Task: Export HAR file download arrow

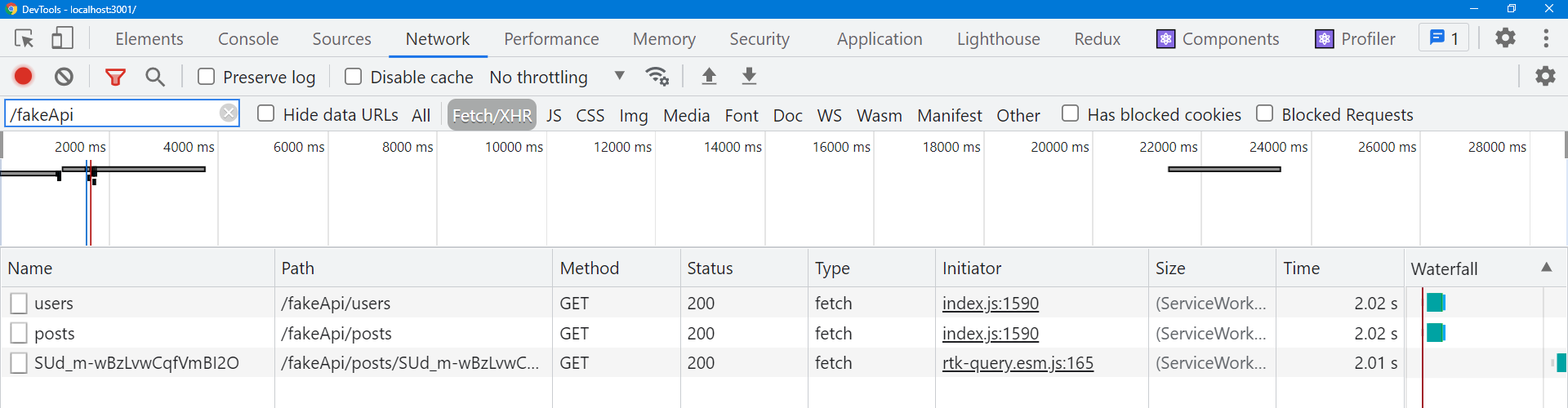Action: (x=749, y=77)
